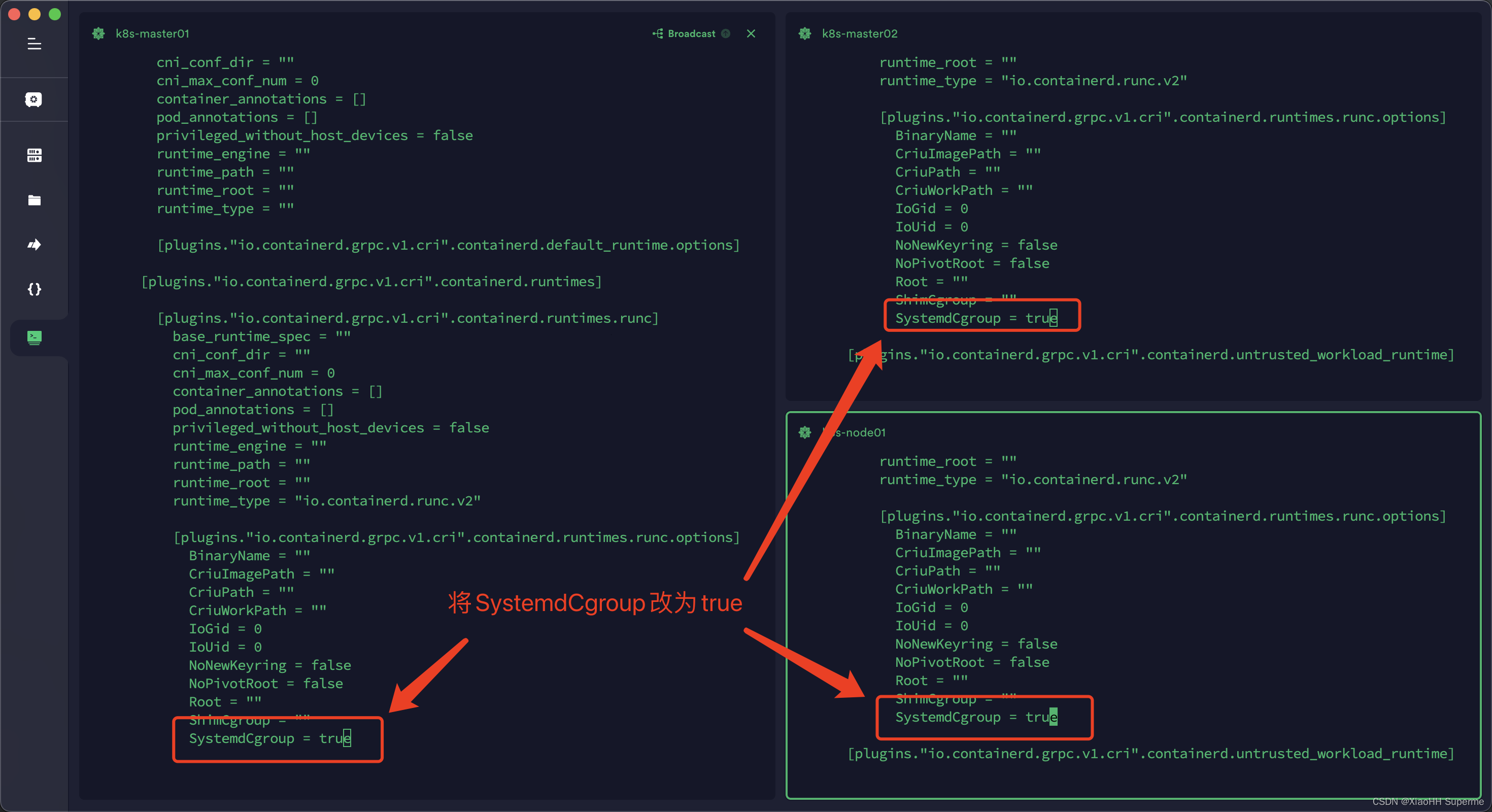Click 'CriuWorkPath = ""' in k8s-master01
This screenshot has height=812, width=1492.
click(258, 611)
